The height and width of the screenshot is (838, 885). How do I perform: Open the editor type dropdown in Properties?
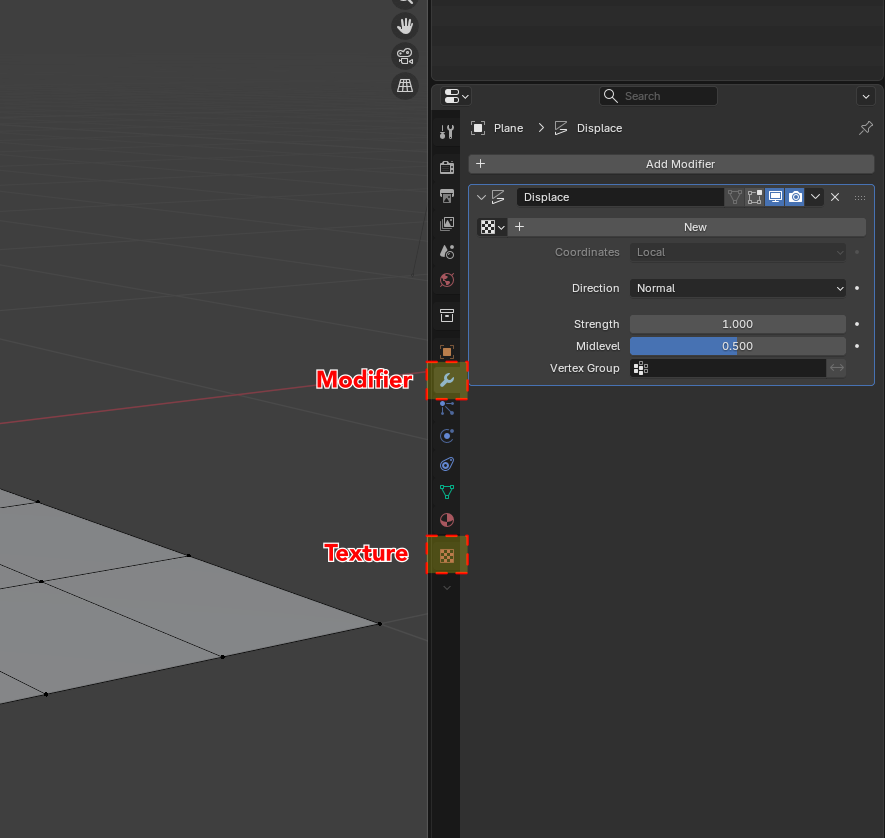tap(456, 96)
